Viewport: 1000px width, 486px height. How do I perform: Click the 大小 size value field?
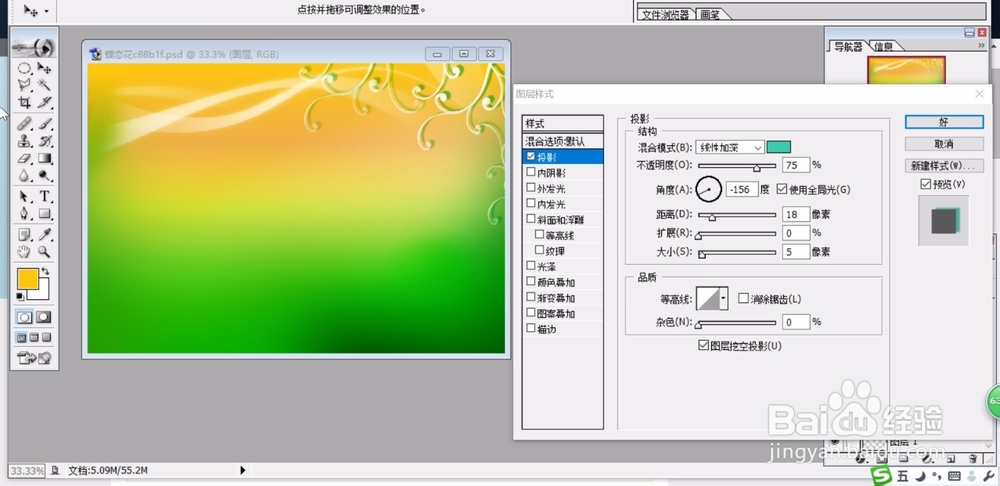pyautogui.click(x=797, y=252)
